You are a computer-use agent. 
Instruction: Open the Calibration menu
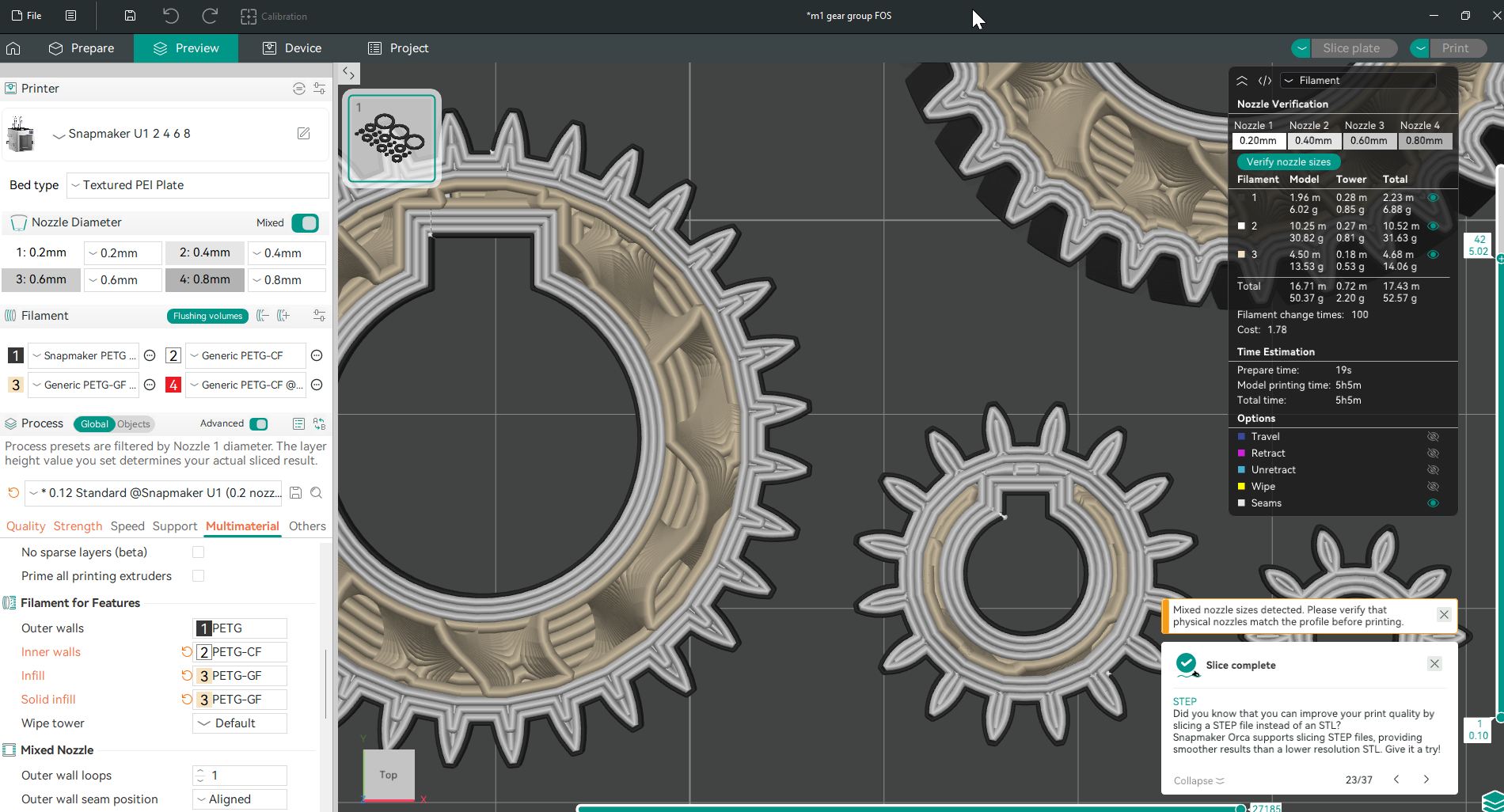click(x=274, y=16)
